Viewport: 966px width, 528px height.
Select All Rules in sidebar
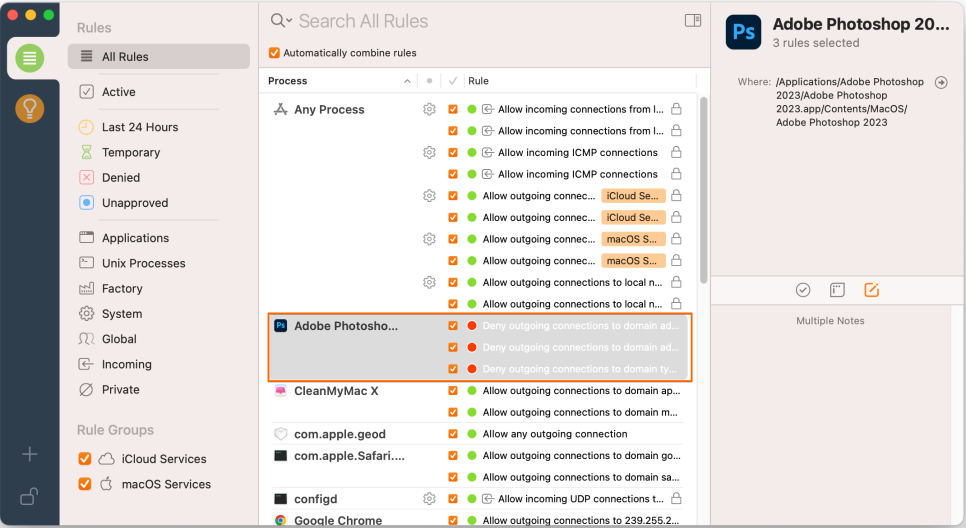pyautogui.click(x=159, y=57)
